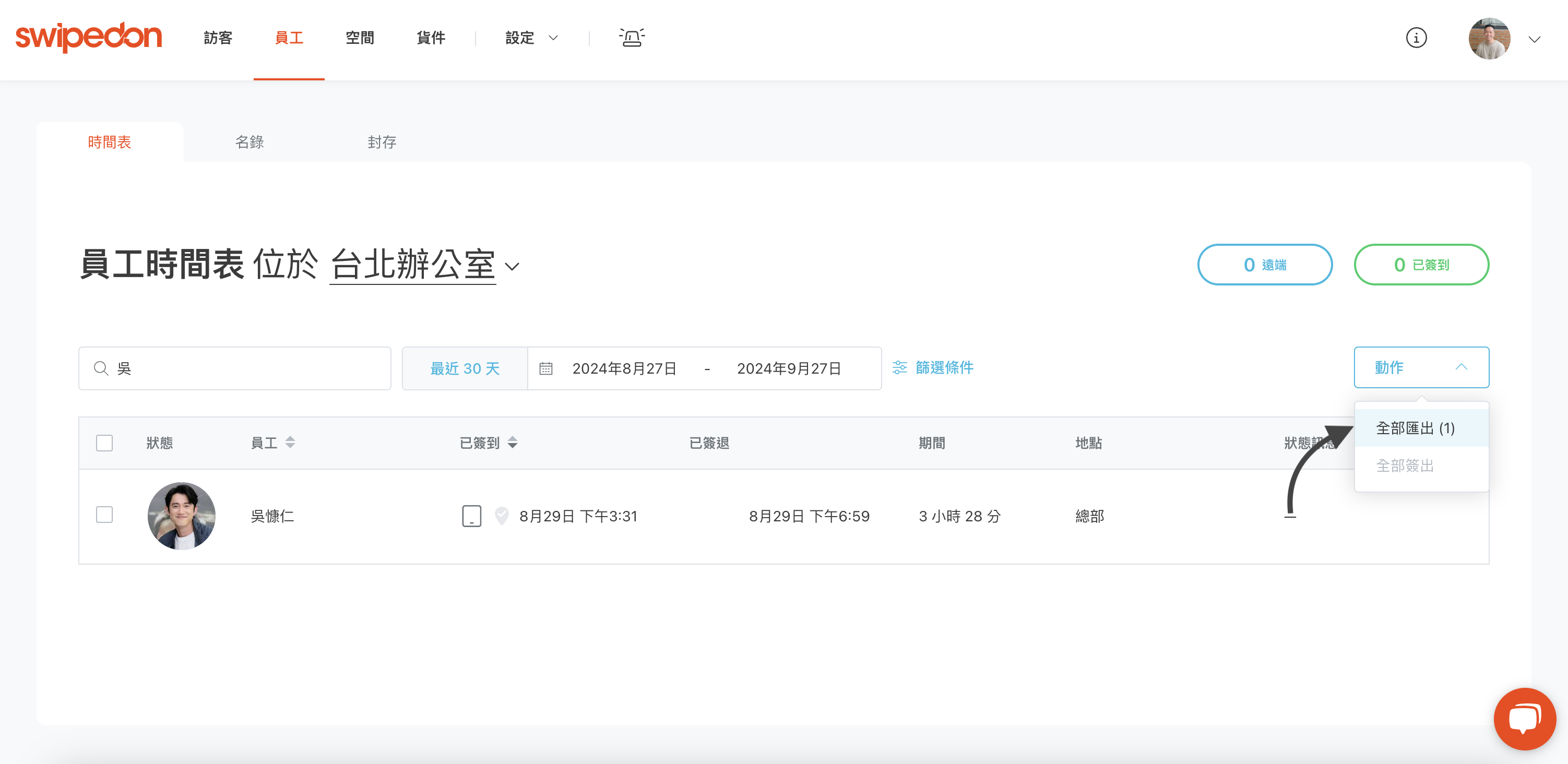Viewport: 1568px width, 764px height.
Task: Edit the start date 2024年8月27日
Action: click(x=624, y=368)
